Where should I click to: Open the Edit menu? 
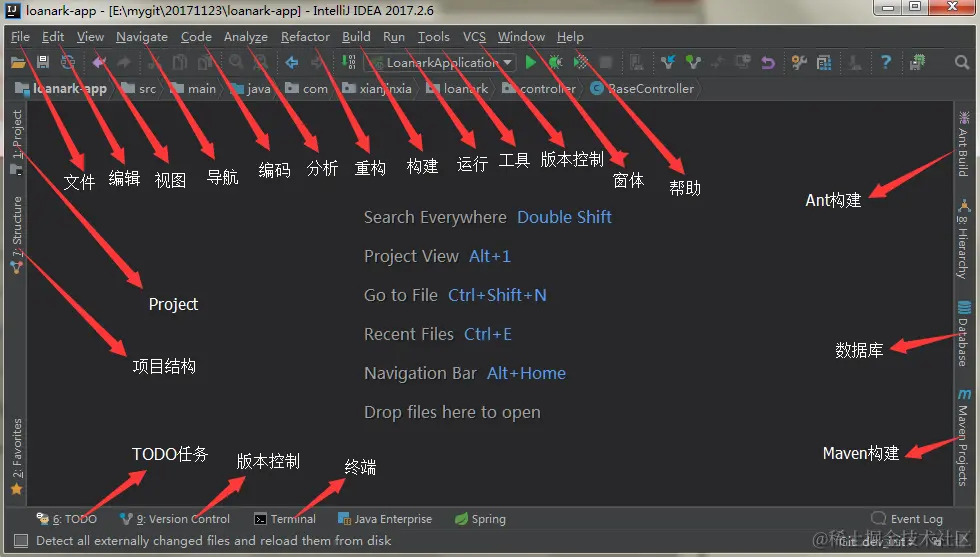click(53, 37)
